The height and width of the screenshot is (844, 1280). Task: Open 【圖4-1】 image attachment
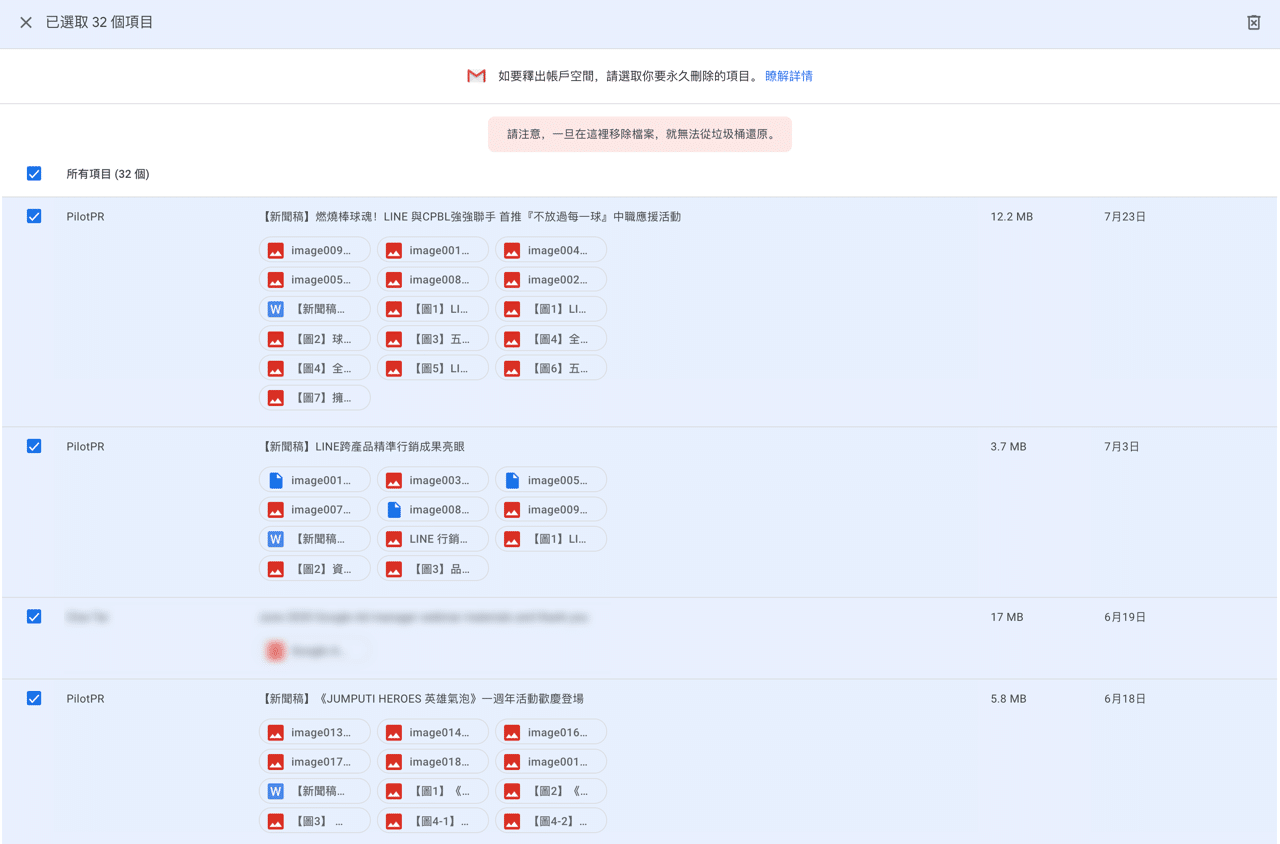pos(433,821)
